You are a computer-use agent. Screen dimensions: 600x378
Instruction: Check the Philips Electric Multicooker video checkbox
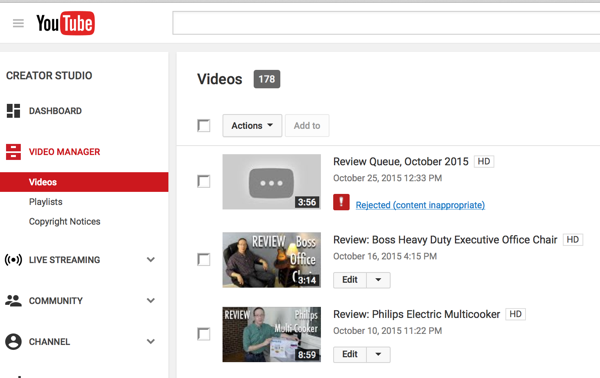(x=204, y=334)
